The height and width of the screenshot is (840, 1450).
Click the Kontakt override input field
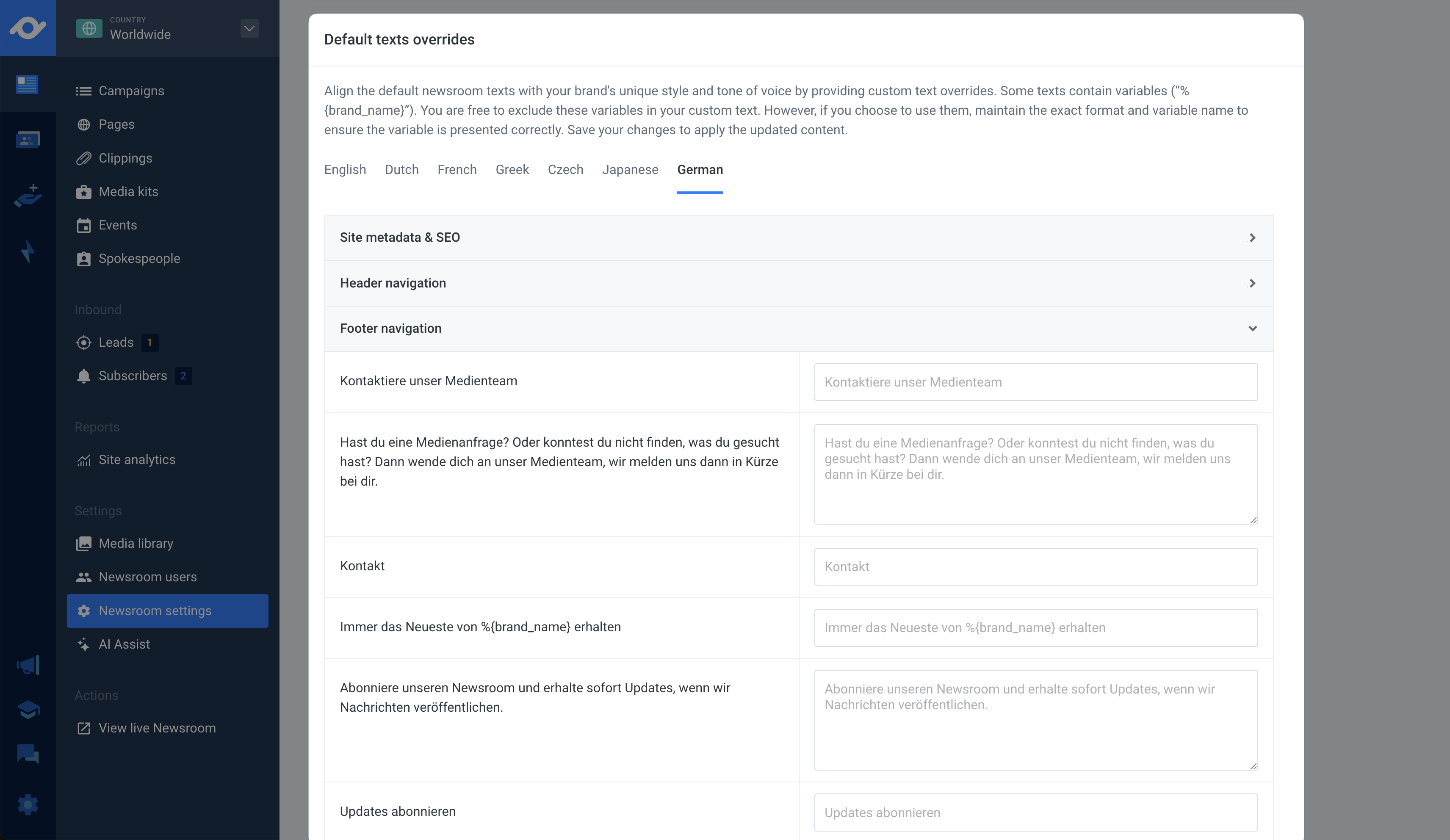(1035, 567)
